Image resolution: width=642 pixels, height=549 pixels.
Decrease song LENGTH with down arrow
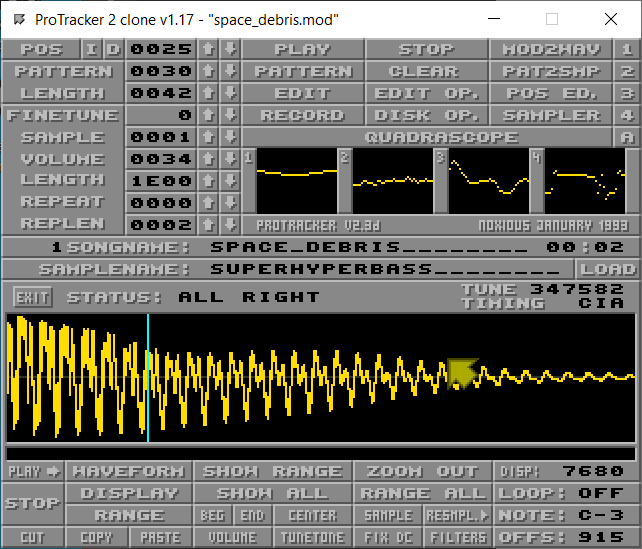click(231, 93)
